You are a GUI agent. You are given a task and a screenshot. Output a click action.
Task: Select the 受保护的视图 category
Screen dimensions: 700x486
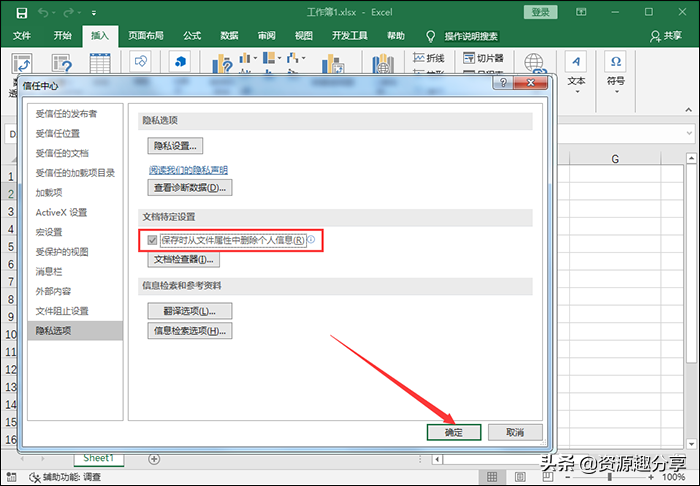pos(75,252)
